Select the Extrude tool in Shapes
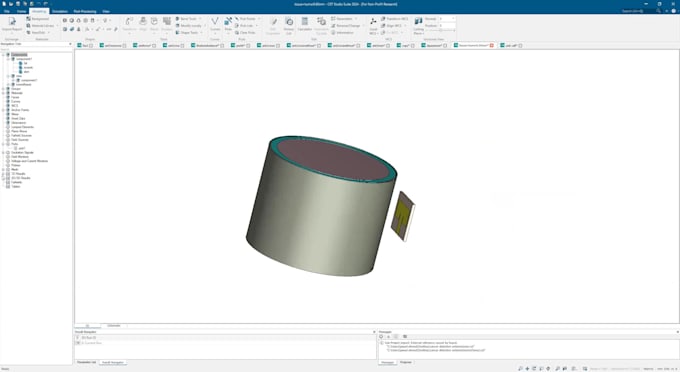This screenshot has width=680, height=372. point(65,29)
